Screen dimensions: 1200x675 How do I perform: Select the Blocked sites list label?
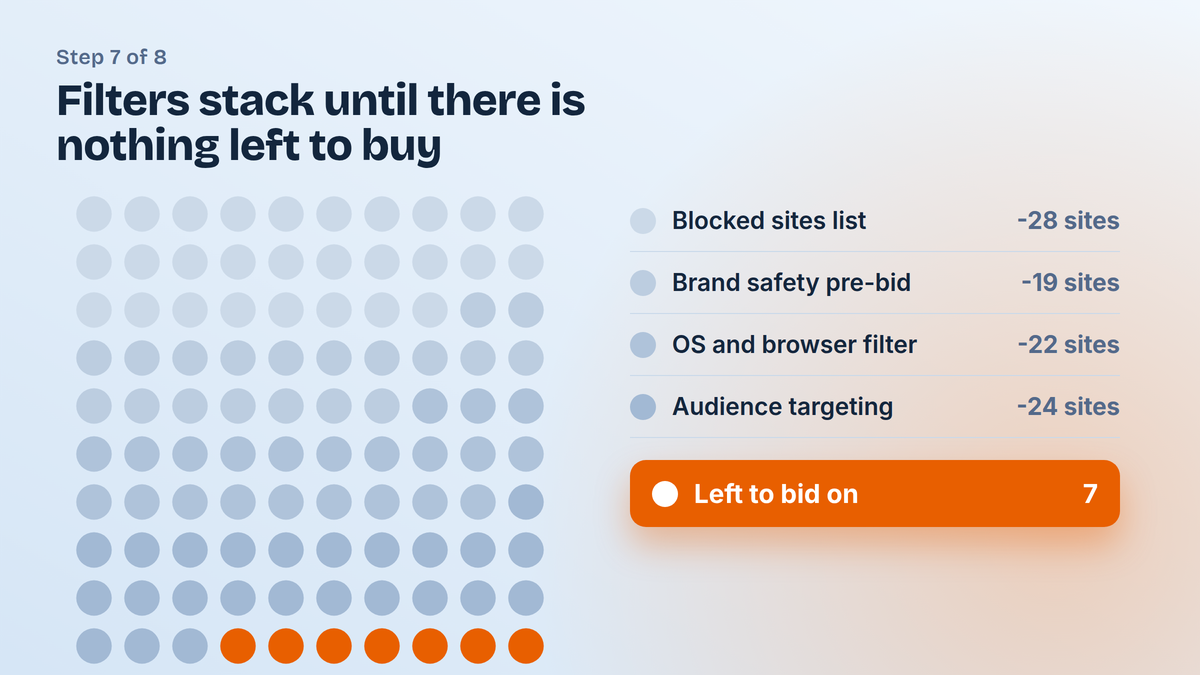769,221
